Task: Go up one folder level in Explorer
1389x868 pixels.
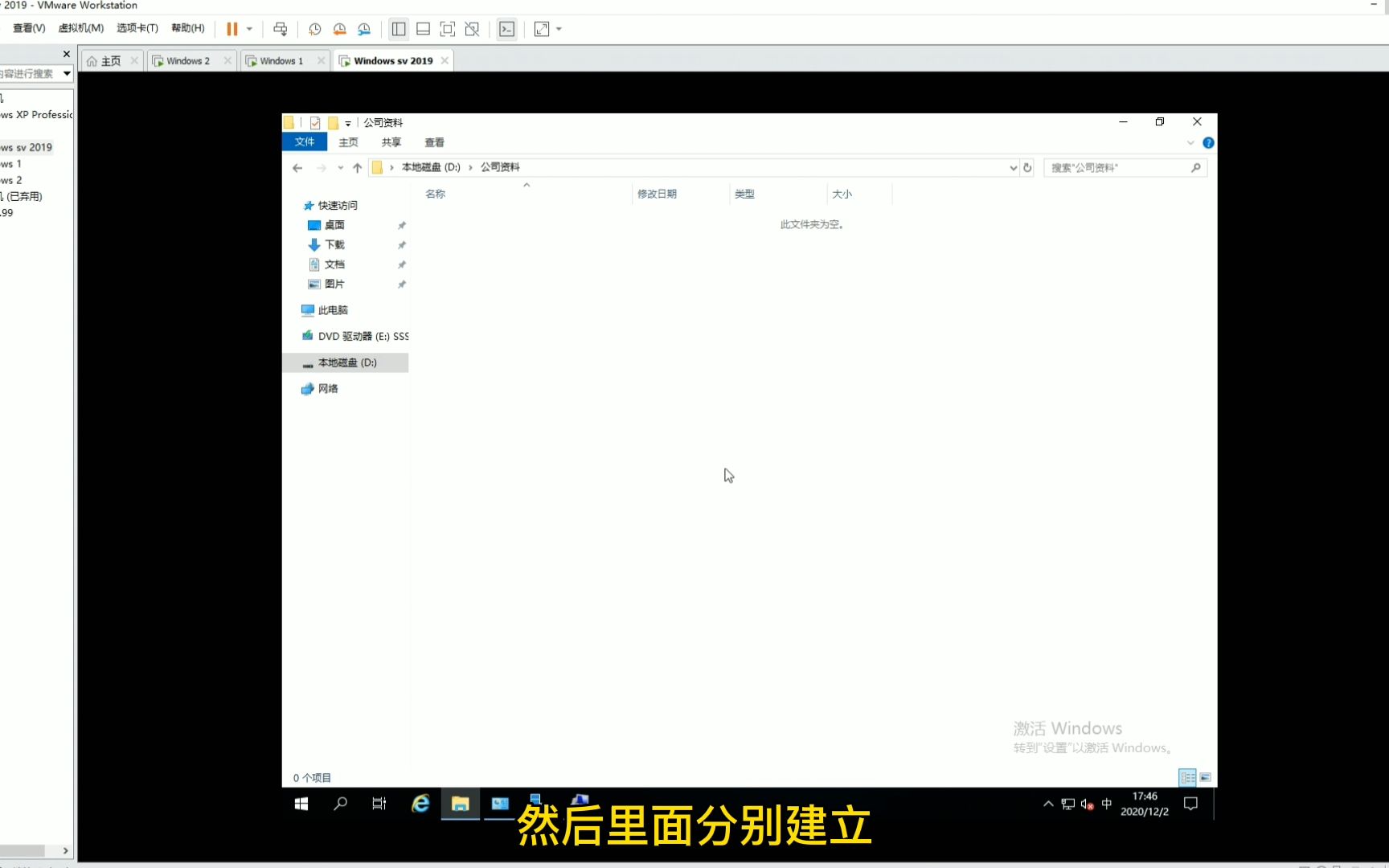Action: pyautogui.click(x=358, y=168)
